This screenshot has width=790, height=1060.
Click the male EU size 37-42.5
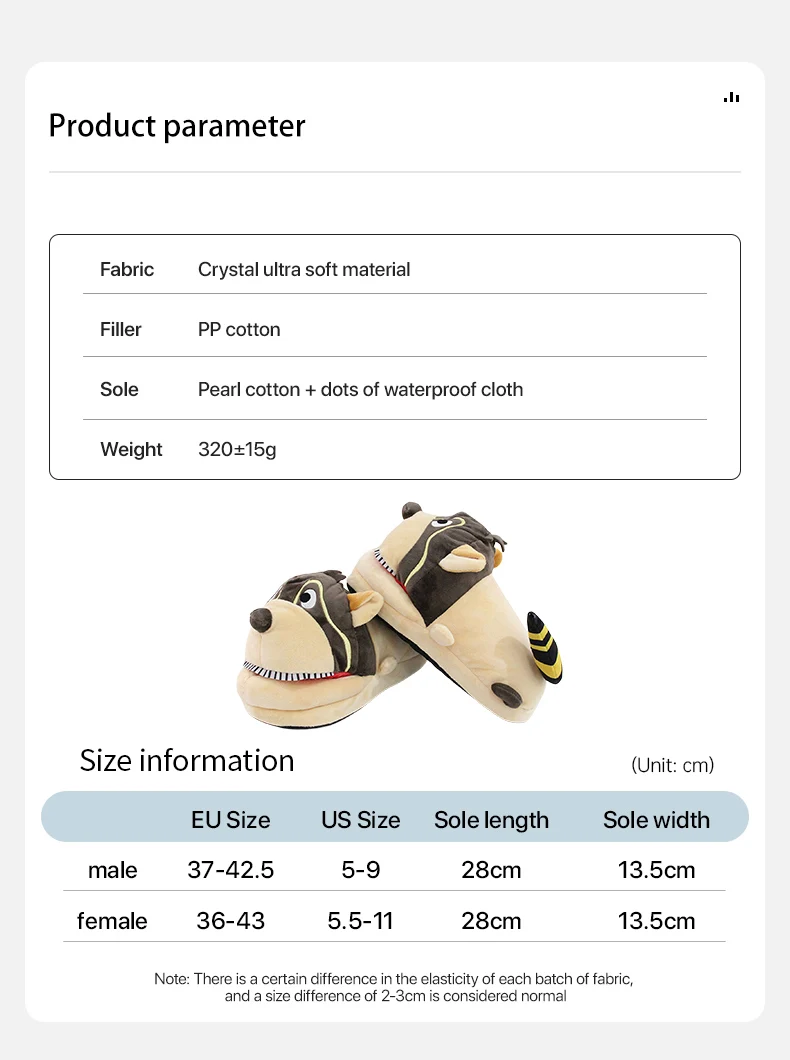click(230, 870)
